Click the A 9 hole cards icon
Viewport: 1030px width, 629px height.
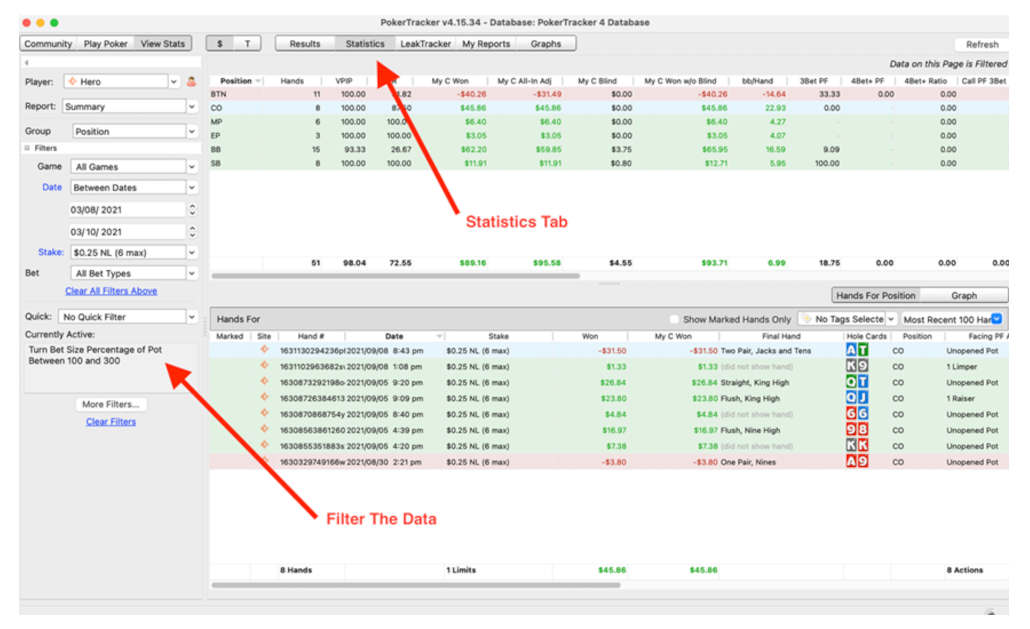click(x=857, y=462)
